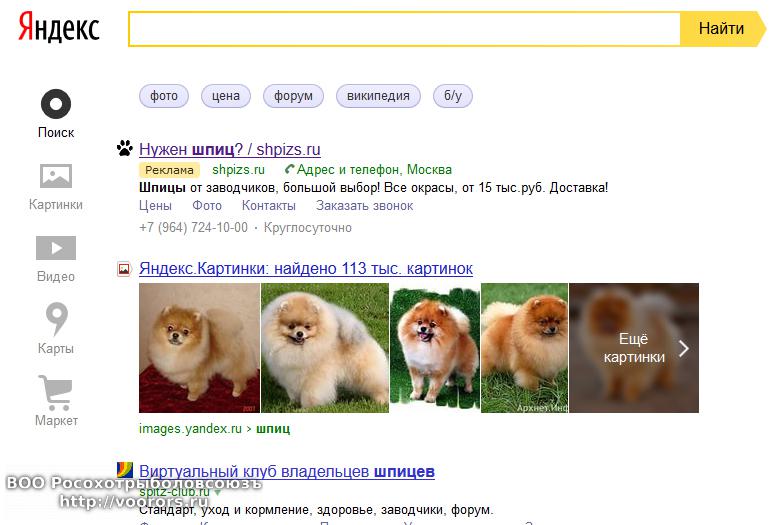Image resolution: width=774 pixels, height=525 pixels.
Task: Select the фото suggestion chip
Action: 164,96
